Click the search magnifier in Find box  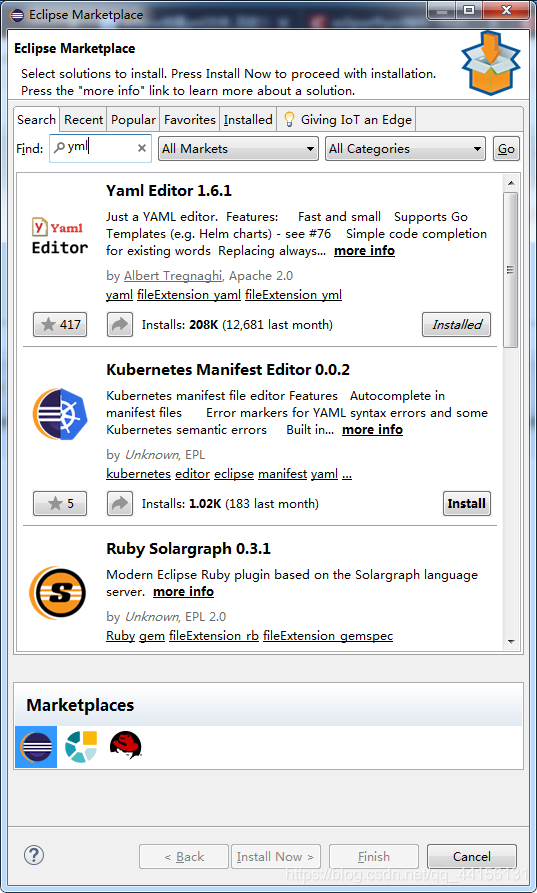pos(59,148)
